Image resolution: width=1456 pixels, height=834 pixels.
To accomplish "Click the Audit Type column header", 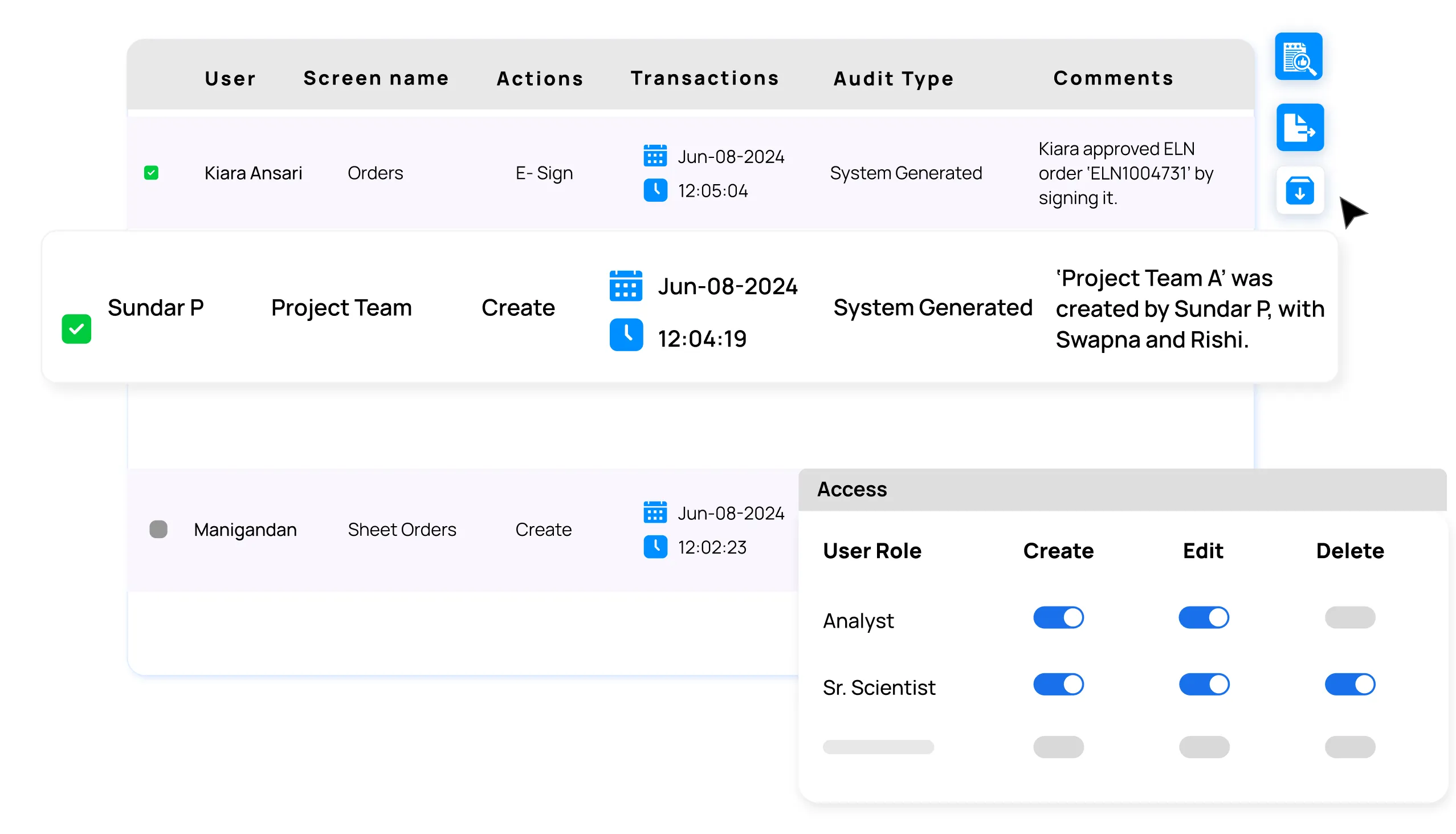I will pos(894,79).
